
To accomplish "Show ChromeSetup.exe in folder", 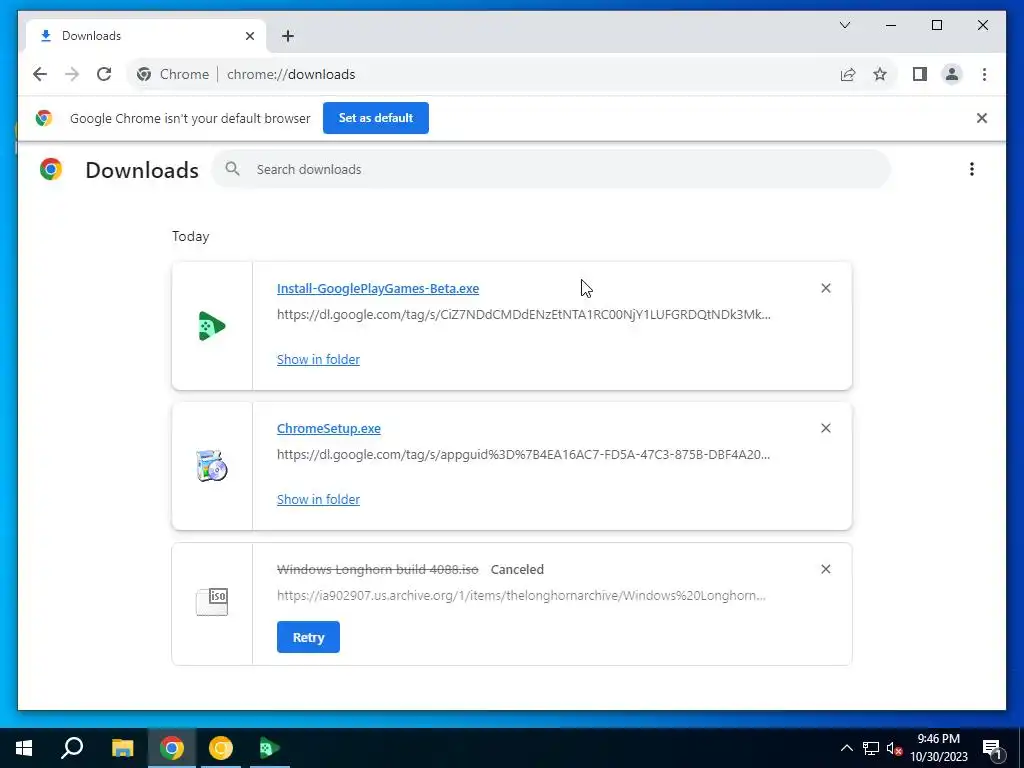I will click(x=318, y=499).
